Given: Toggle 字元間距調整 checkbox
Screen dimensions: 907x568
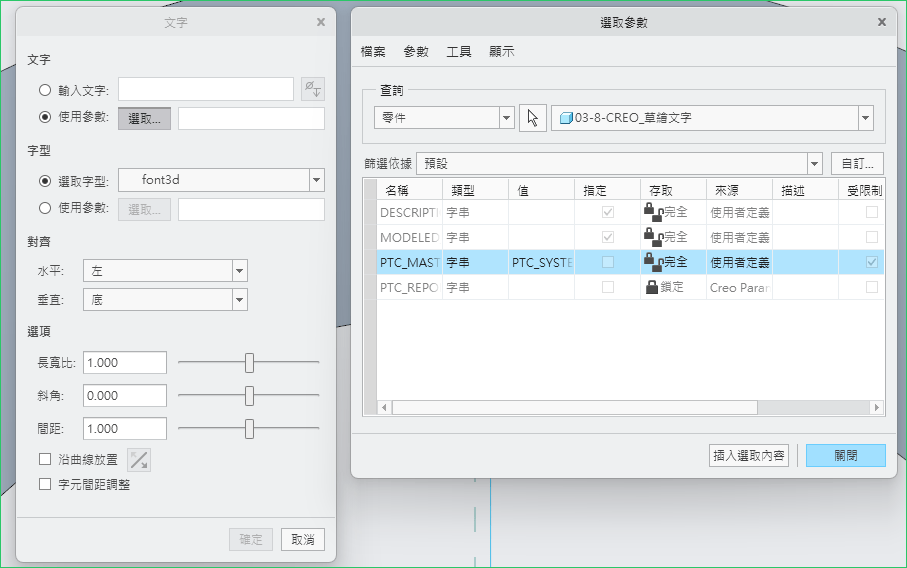Looking at the screenshot, I should (x=45, y=485).
